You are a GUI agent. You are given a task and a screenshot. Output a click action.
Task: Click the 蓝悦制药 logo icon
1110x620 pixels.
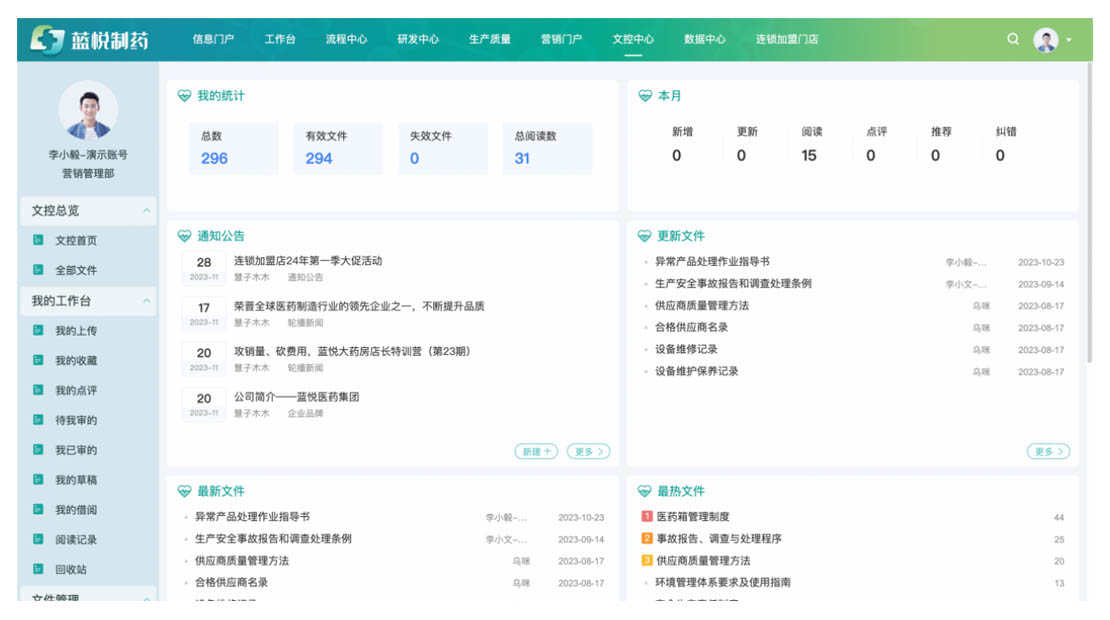click(x=47, y=40)
